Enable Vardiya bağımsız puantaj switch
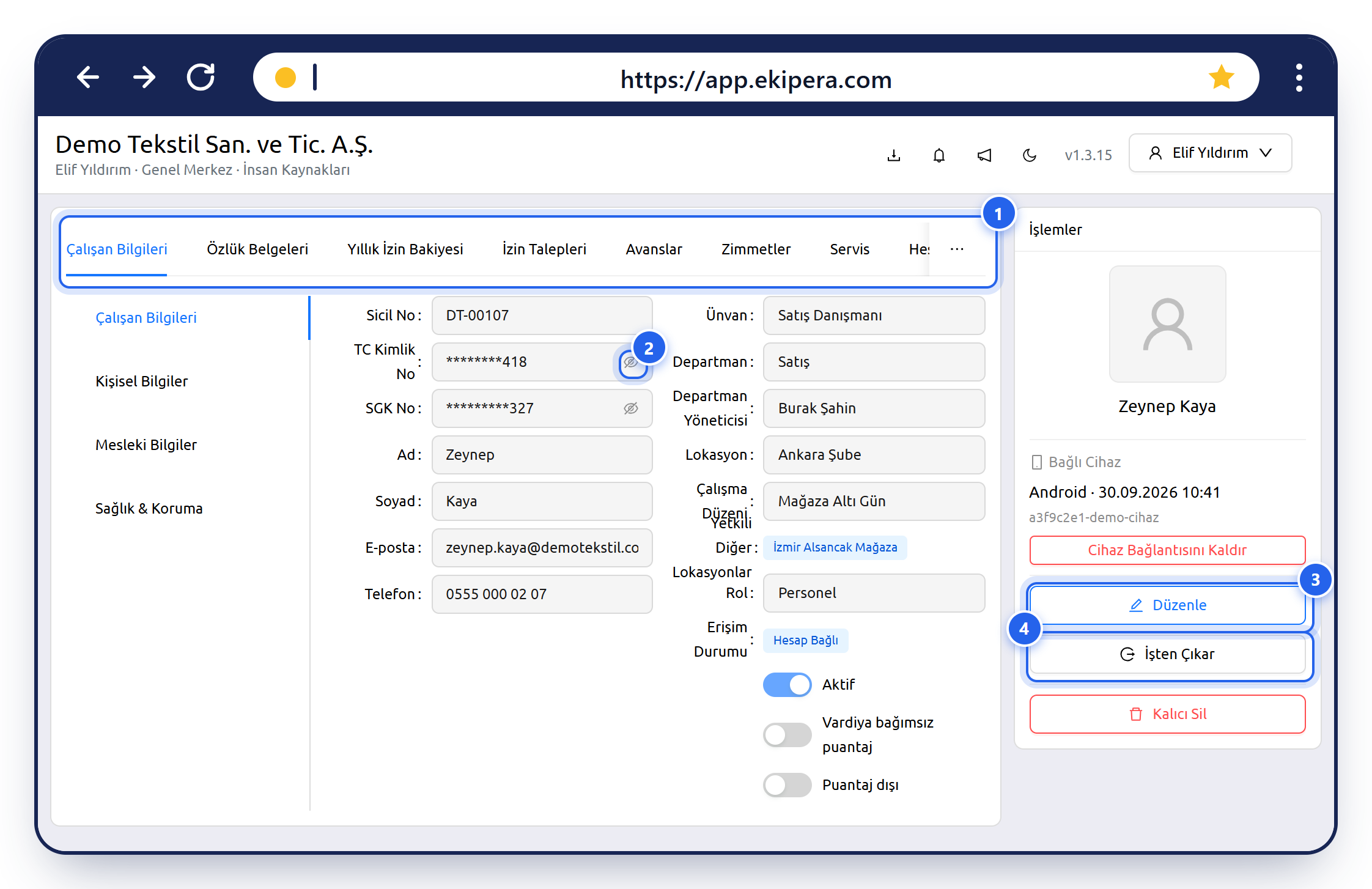 (787, 735)
